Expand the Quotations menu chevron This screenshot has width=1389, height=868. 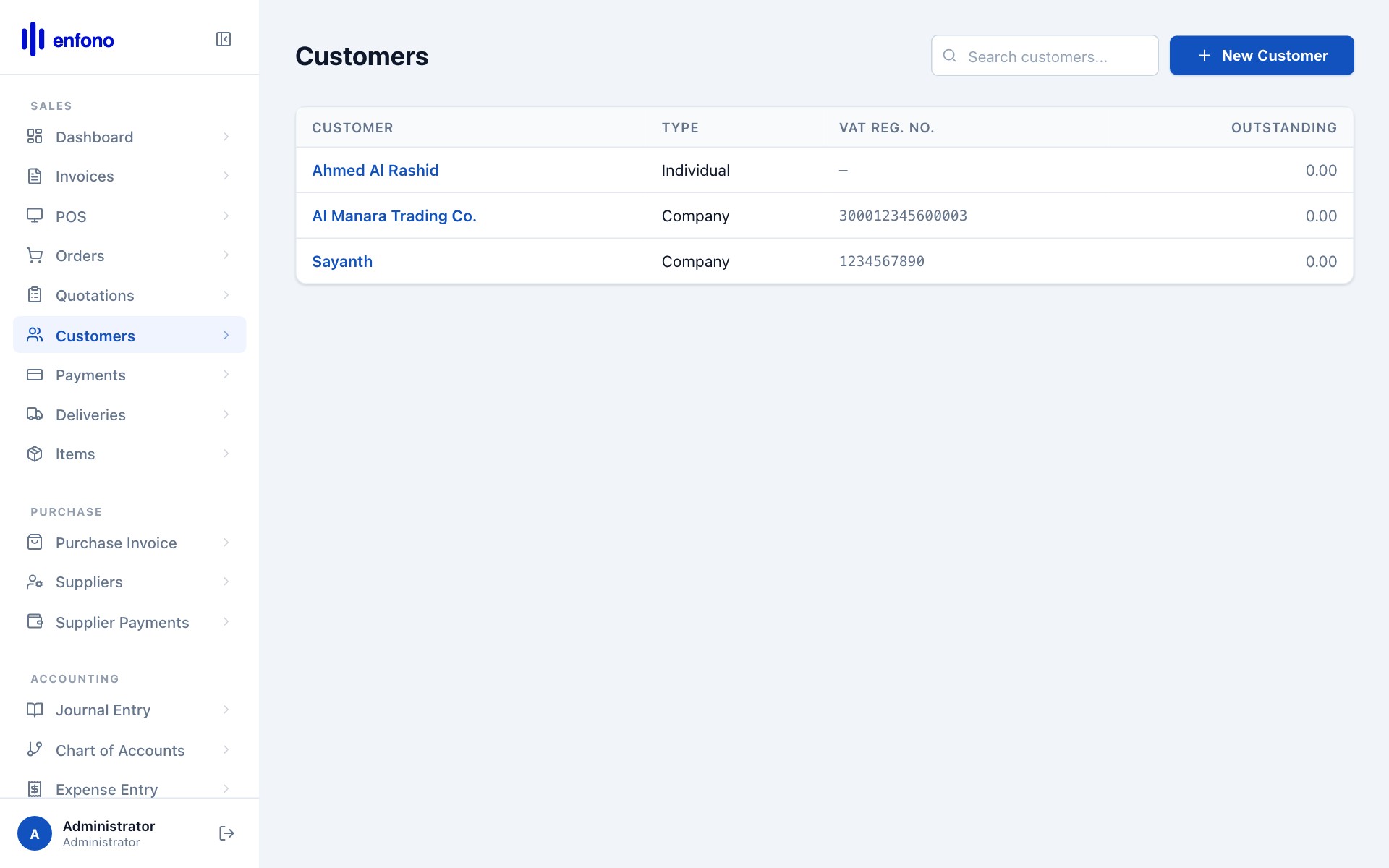(226, 295)
